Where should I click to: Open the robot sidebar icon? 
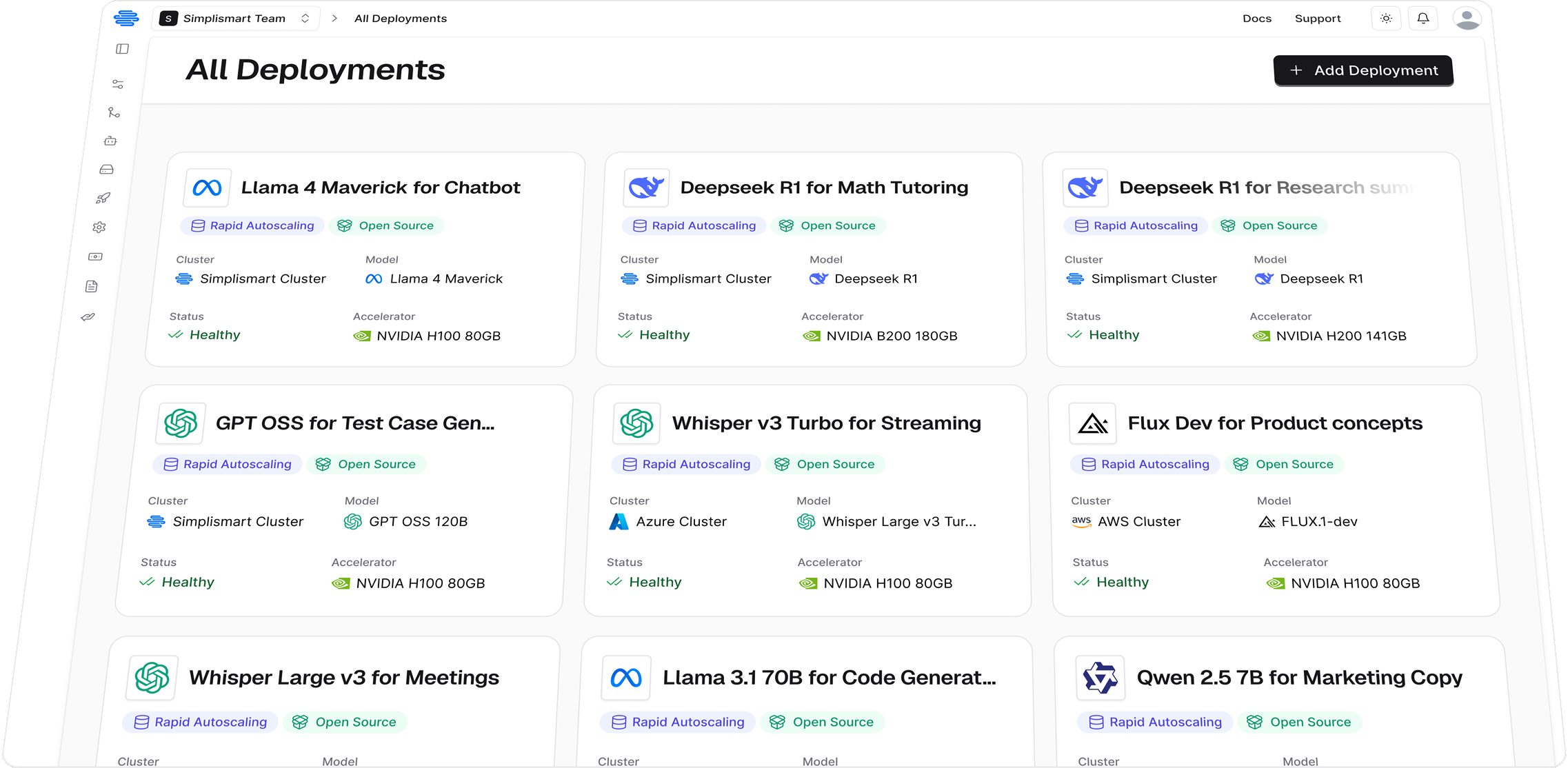click(x=110, y=141)
